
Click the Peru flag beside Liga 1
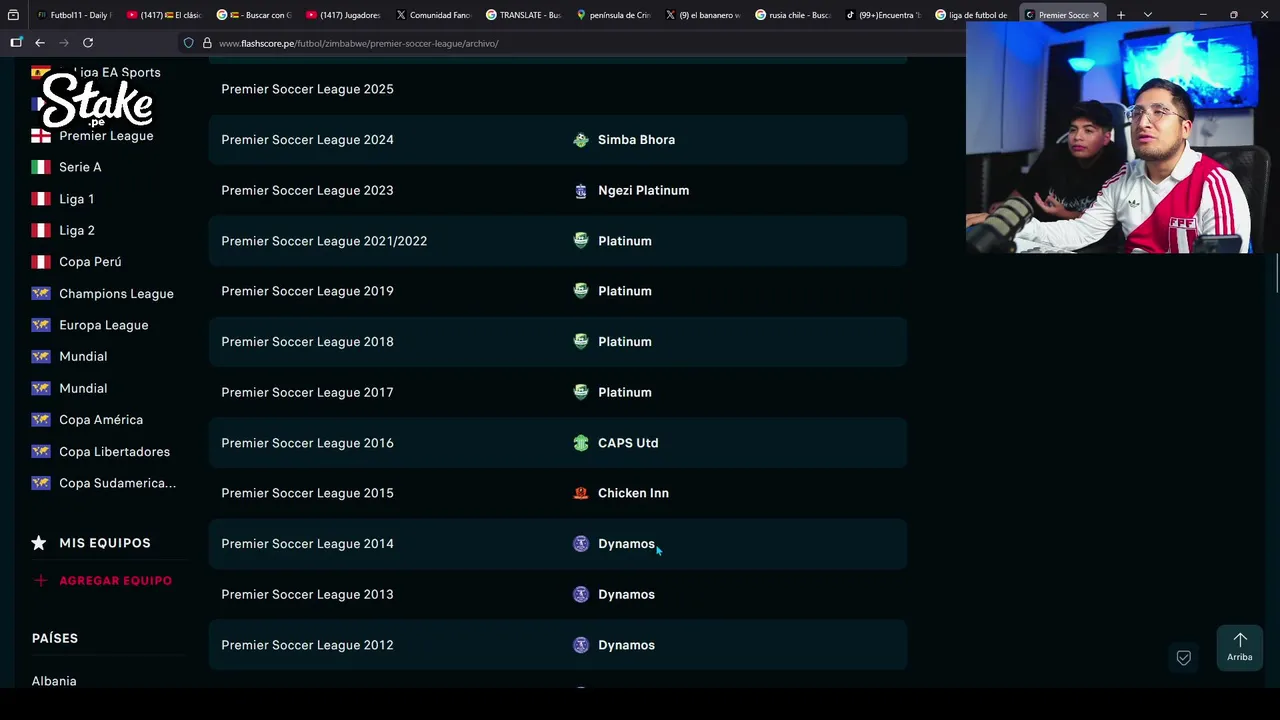pyautogui.click(x=41, y=199)
